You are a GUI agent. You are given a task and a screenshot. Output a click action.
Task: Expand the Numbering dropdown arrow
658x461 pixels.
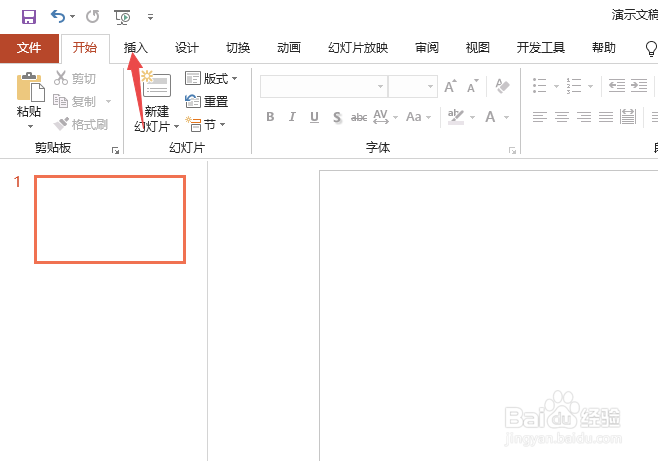point(590,86)
